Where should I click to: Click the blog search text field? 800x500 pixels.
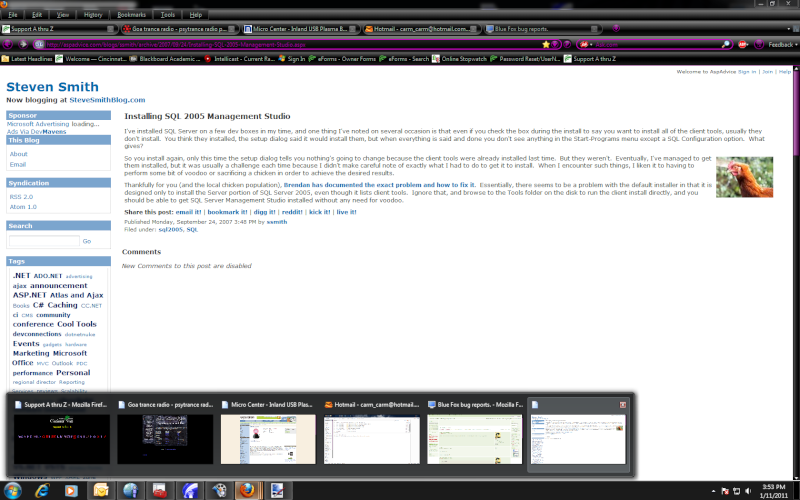pos(44,241)
